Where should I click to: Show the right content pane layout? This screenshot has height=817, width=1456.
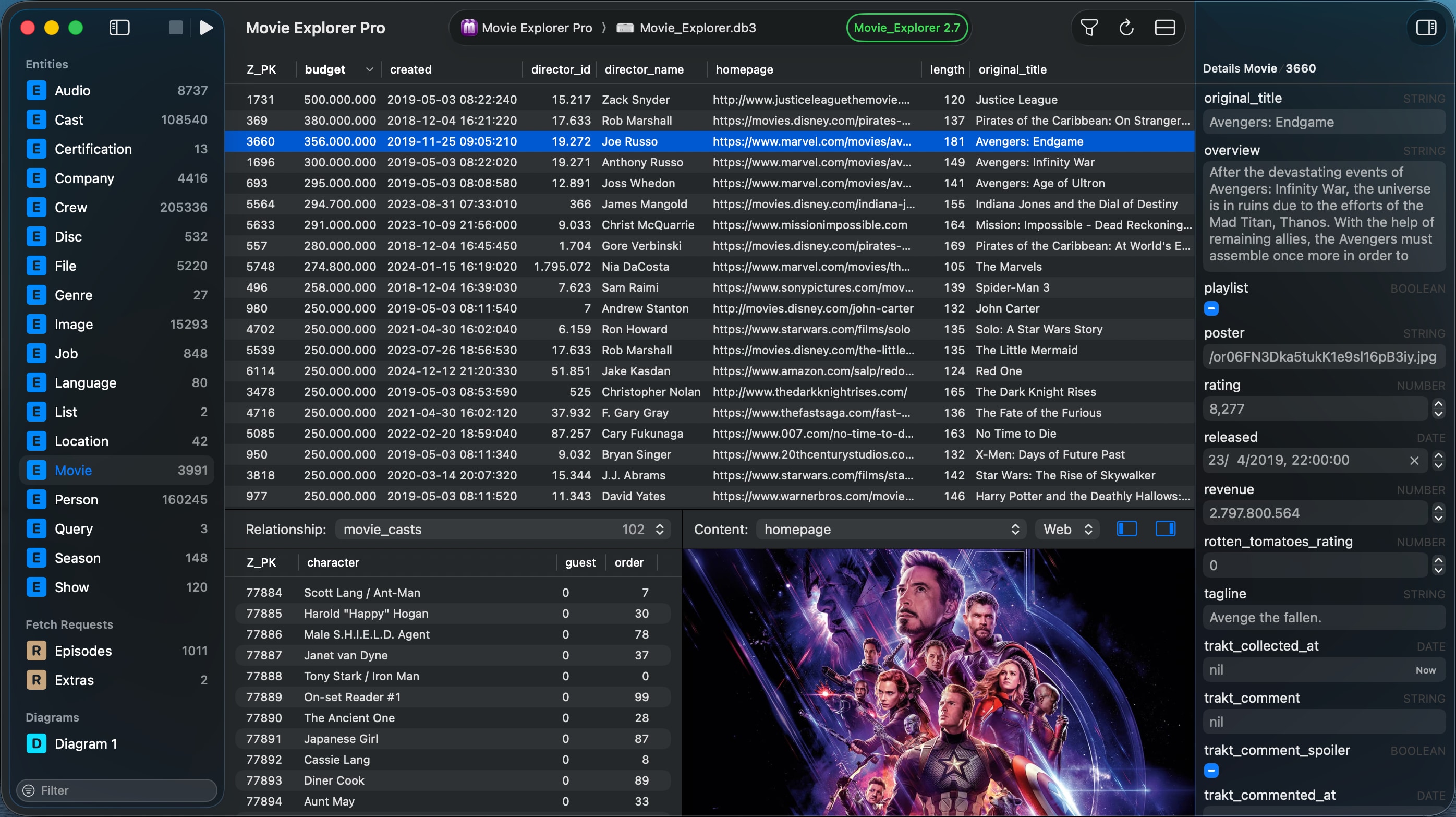click(x=1165, y=529)
